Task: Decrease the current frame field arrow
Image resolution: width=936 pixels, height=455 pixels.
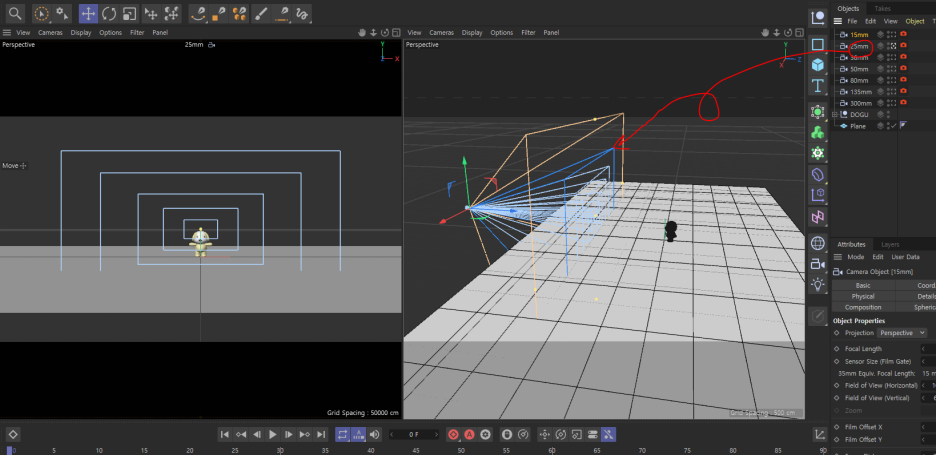Action: (392, 434)
